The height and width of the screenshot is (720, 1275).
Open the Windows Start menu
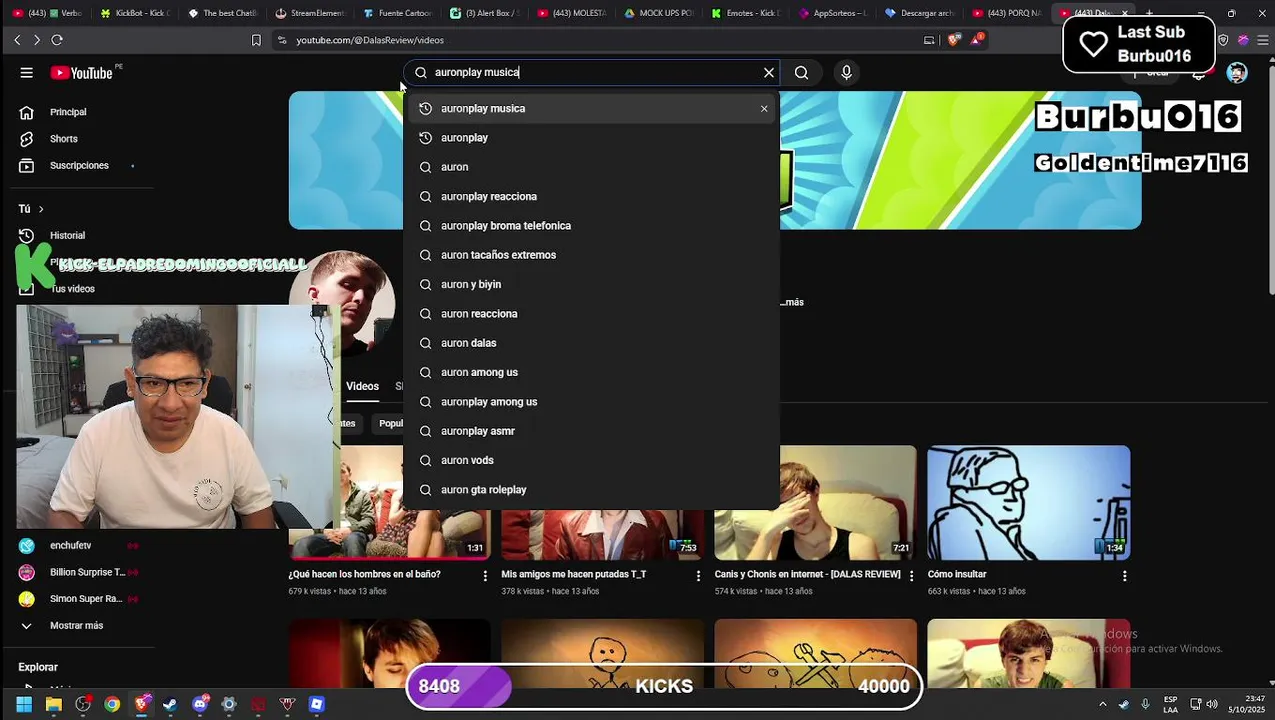pos(24,704)
